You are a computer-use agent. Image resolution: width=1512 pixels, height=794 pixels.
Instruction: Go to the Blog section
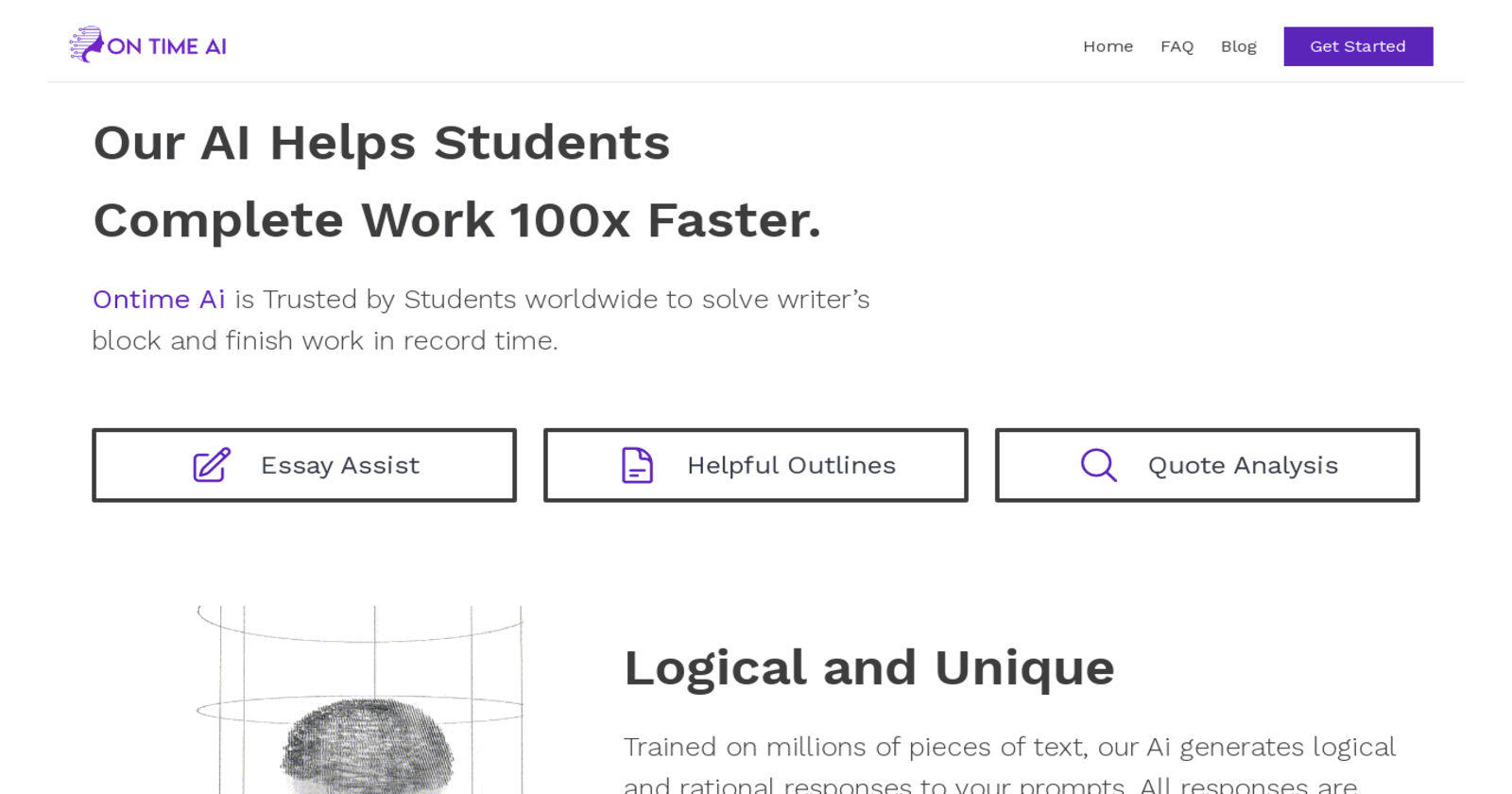tap(1239, 46)
